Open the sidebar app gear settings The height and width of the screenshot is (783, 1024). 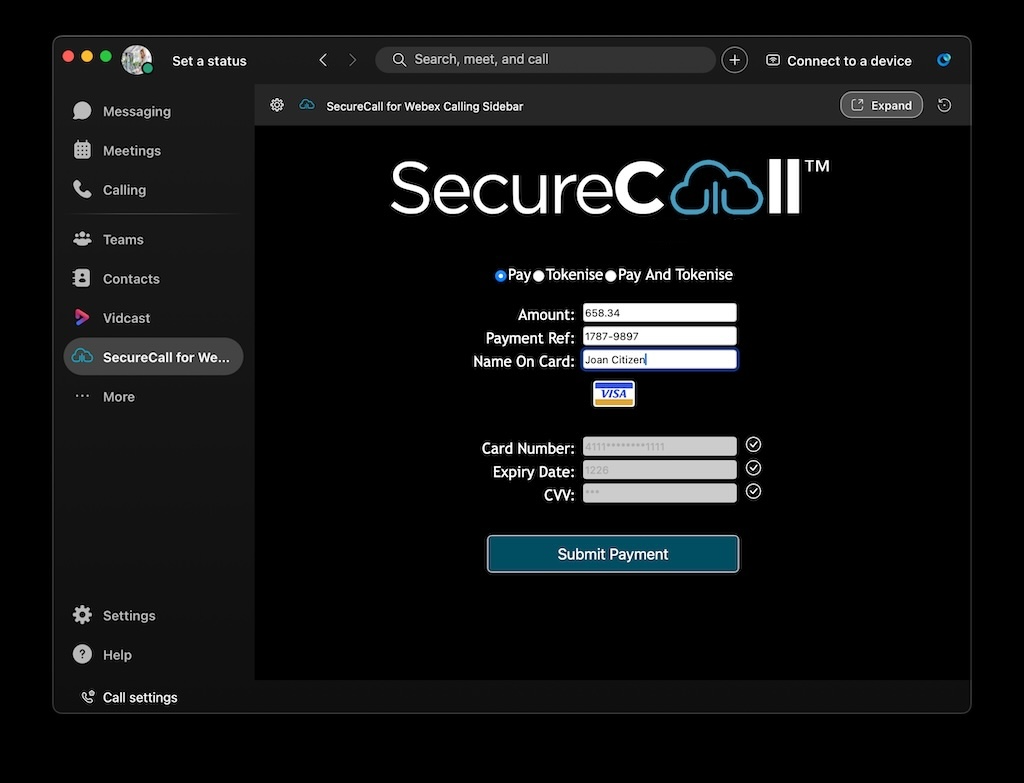277,105
